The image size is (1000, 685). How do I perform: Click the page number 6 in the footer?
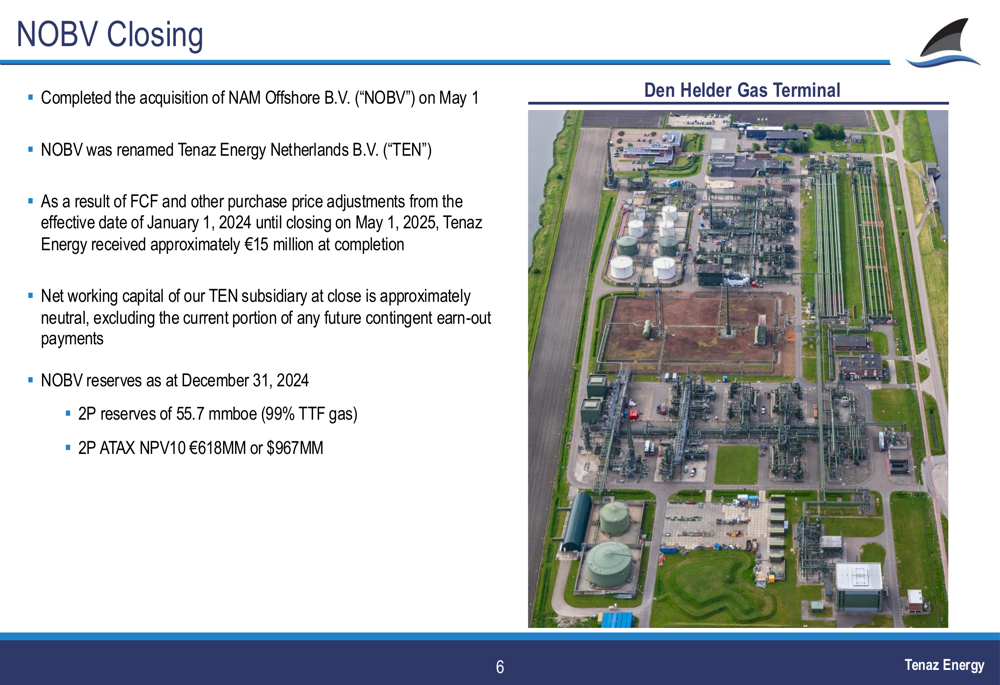pos(500,667)
